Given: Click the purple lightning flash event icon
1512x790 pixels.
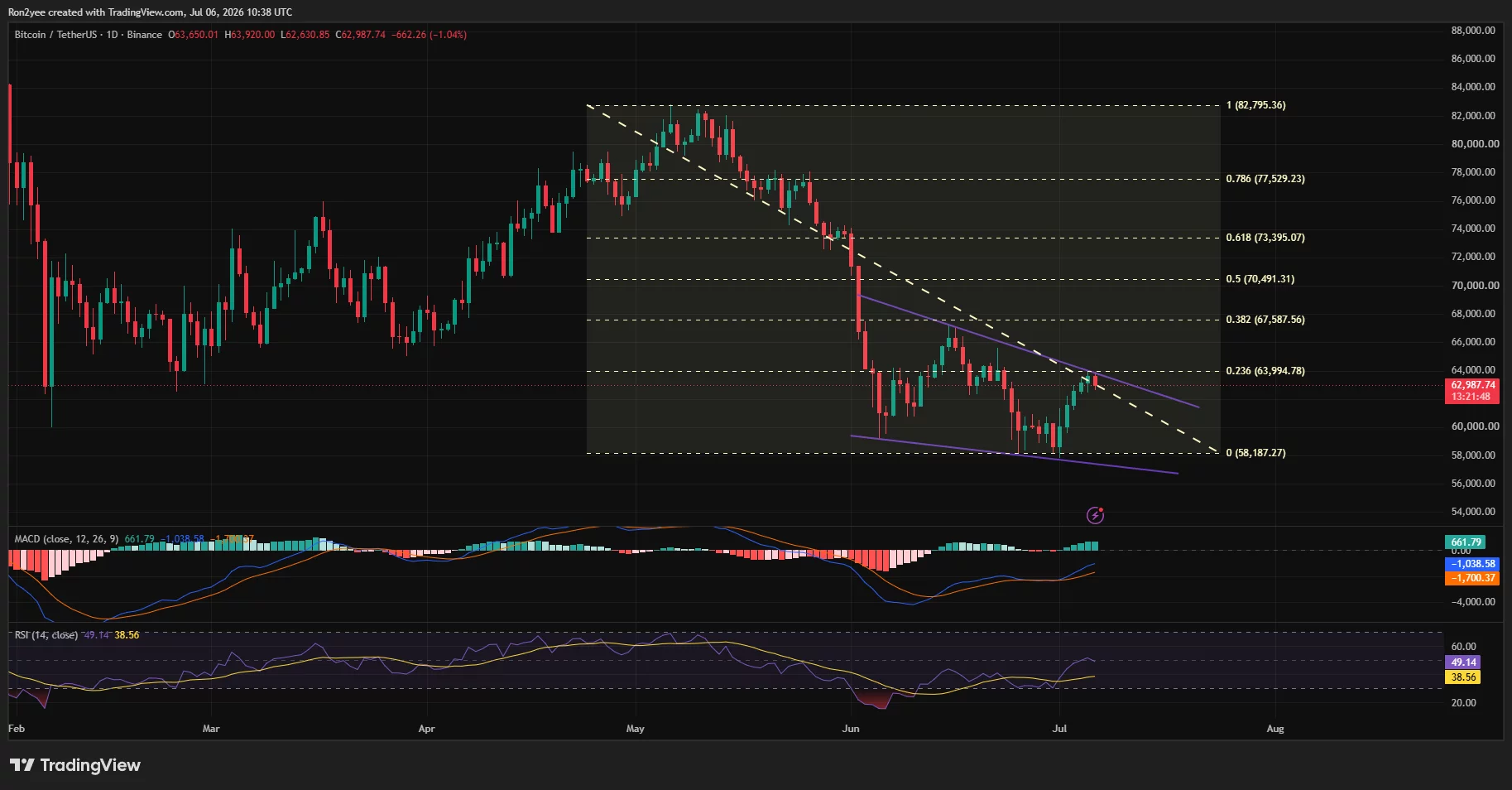Looking at the screenshot, I should pos(1095,516).
